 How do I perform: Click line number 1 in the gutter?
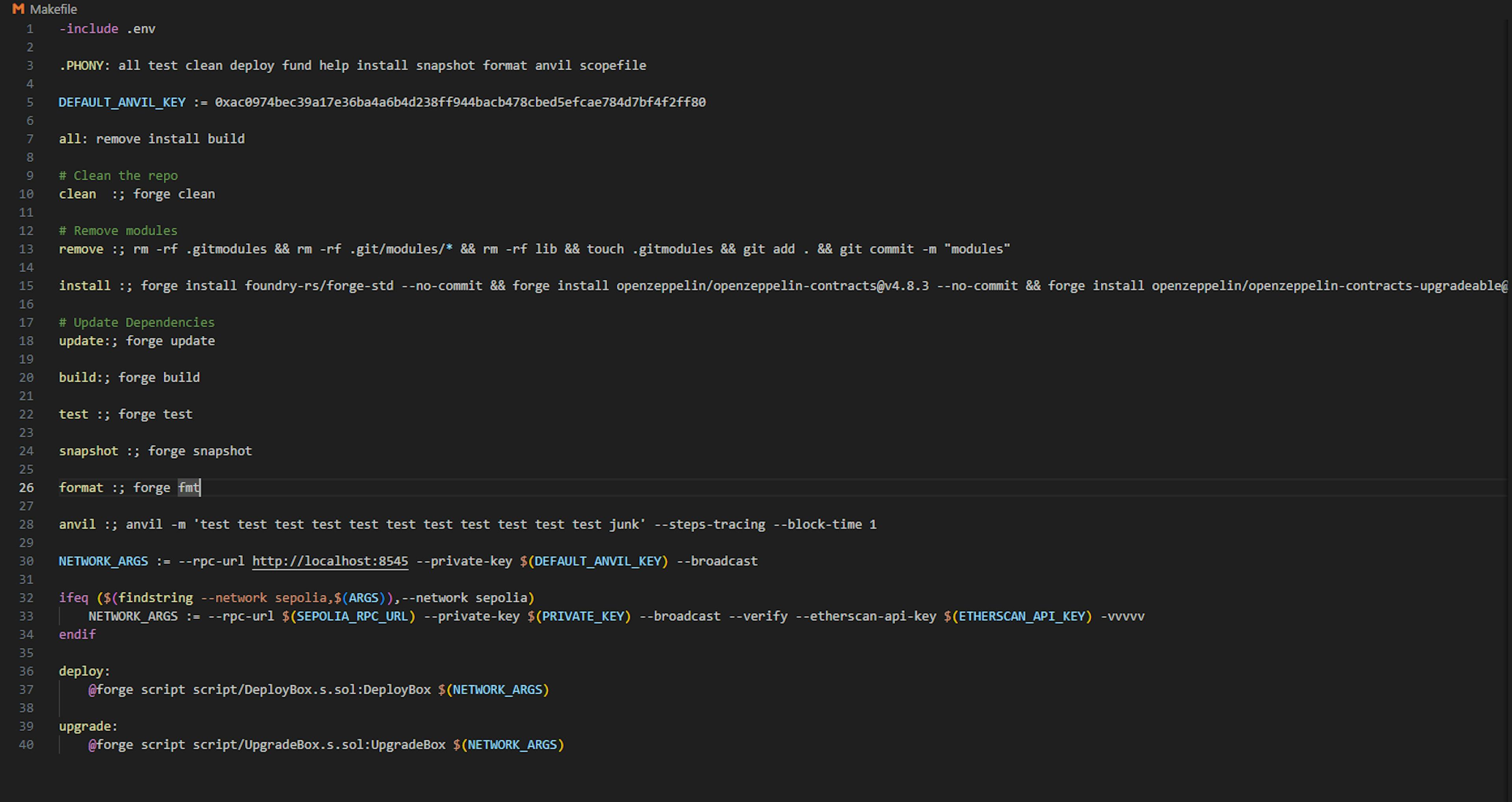(x=30, y=29)
